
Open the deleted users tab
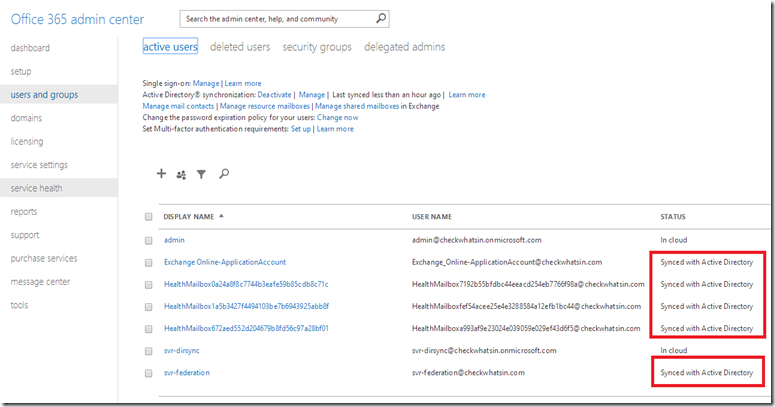click(240, 47)
